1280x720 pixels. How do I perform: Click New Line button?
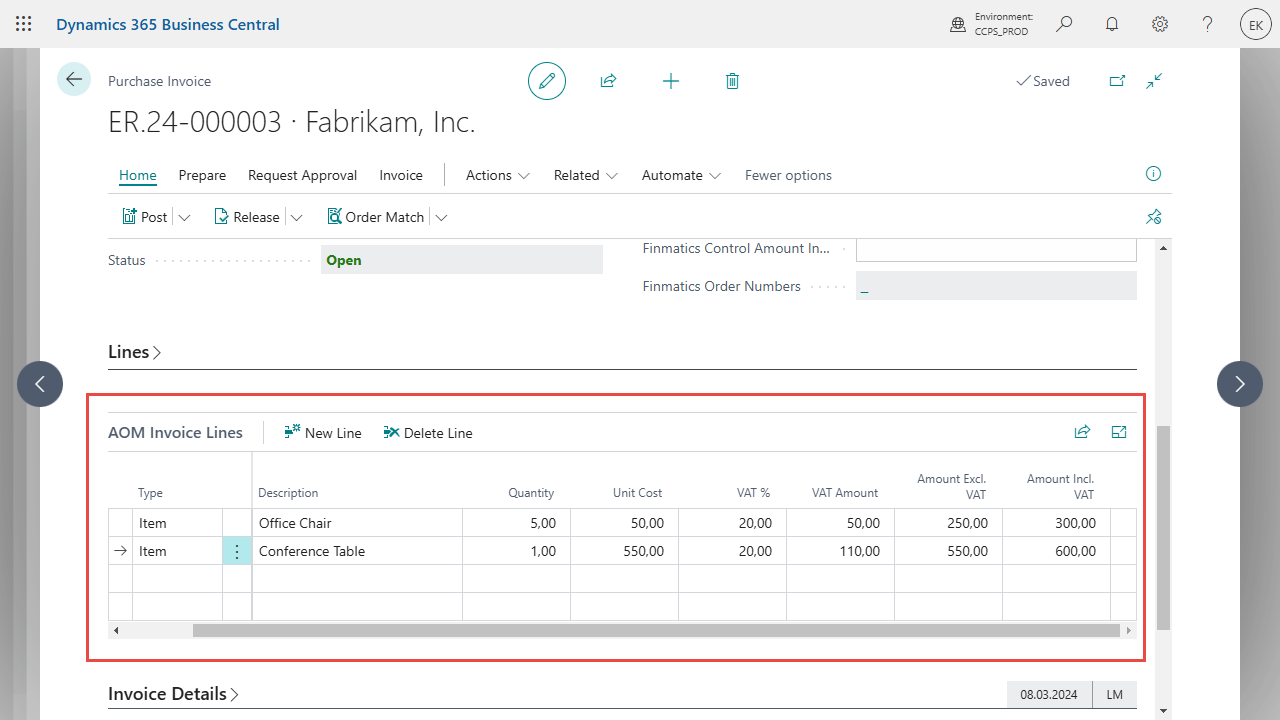click(323, 433)
